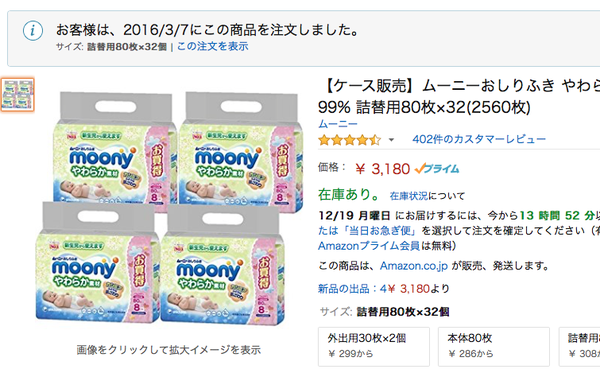Select size option 本体80枚
Viewport: 600px width, 373px height.
(x=494, y=347)
